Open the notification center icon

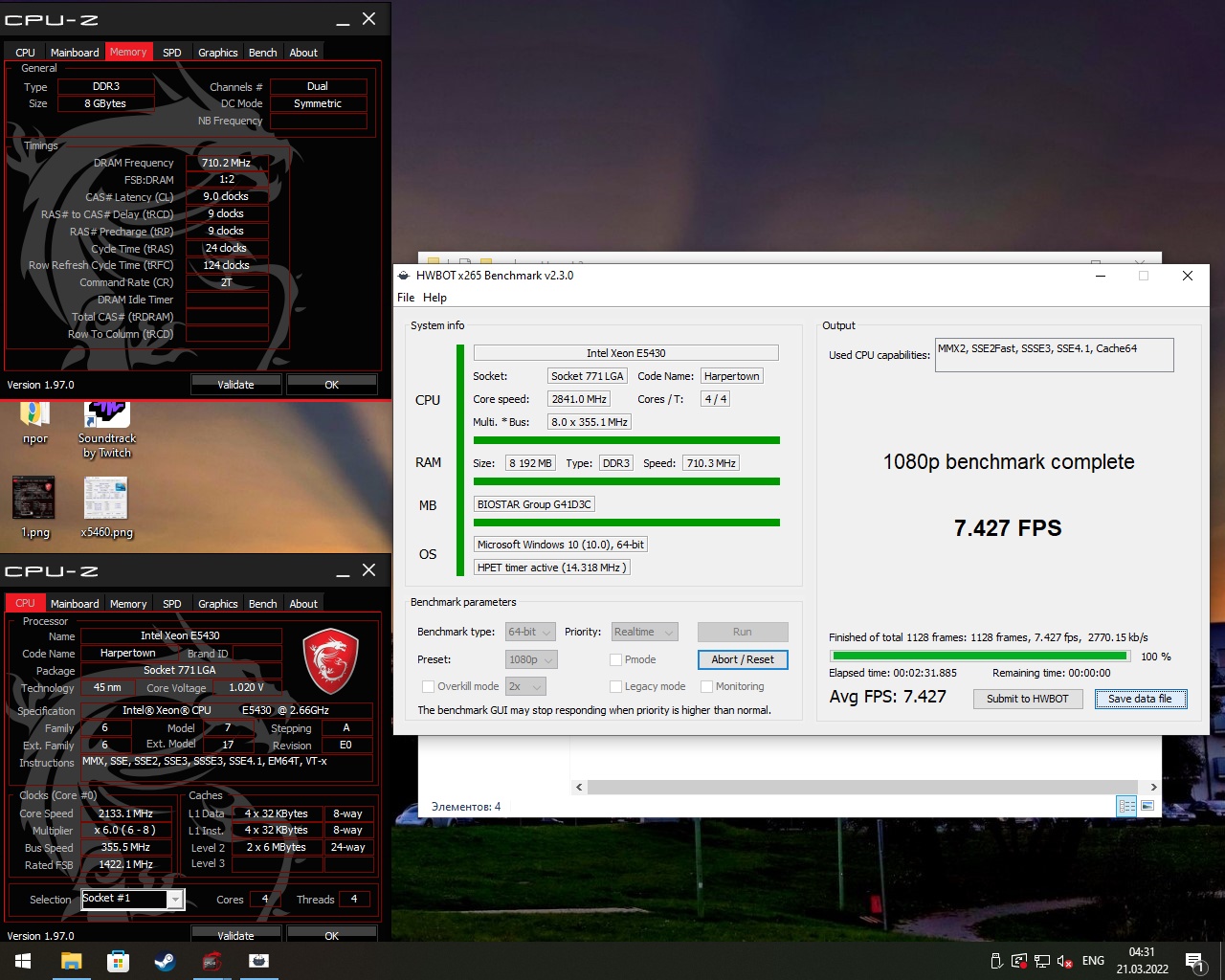[x=1194, y=961]
